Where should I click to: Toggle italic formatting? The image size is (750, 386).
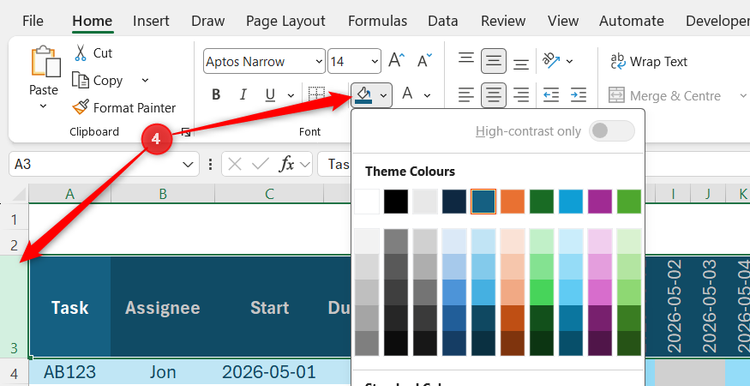[243, 95]
